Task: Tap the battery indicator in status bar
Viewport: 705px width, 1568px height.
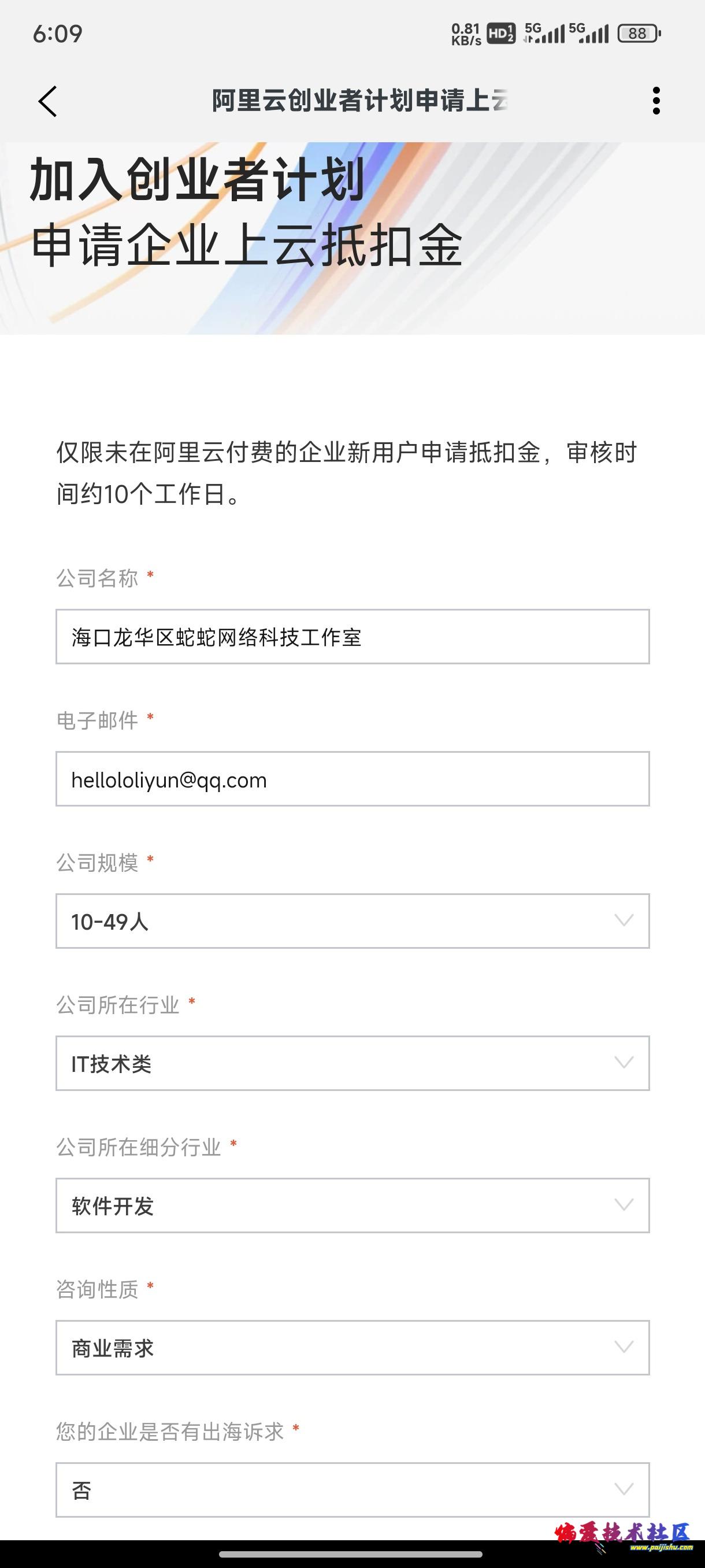Action: [639, 34]
